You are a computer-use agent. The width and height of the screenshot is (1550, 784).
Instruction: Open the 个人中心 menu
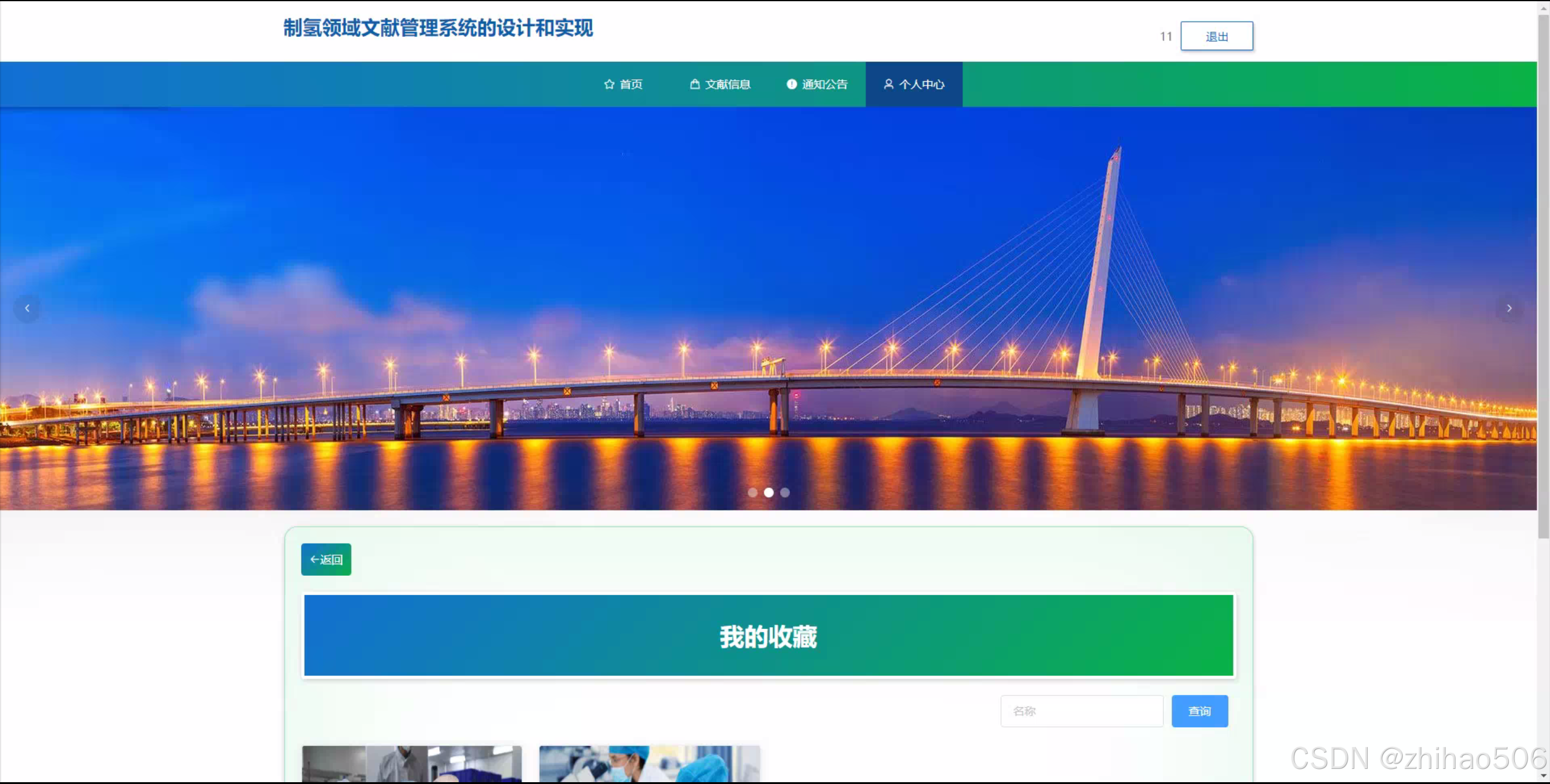(x=921, y=84)
